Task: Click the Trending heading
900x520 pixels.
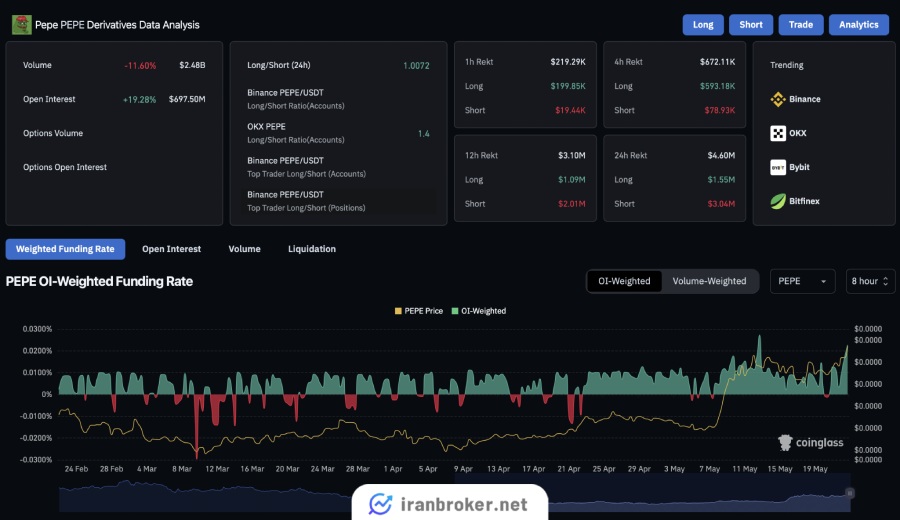Action: (786, 65)
